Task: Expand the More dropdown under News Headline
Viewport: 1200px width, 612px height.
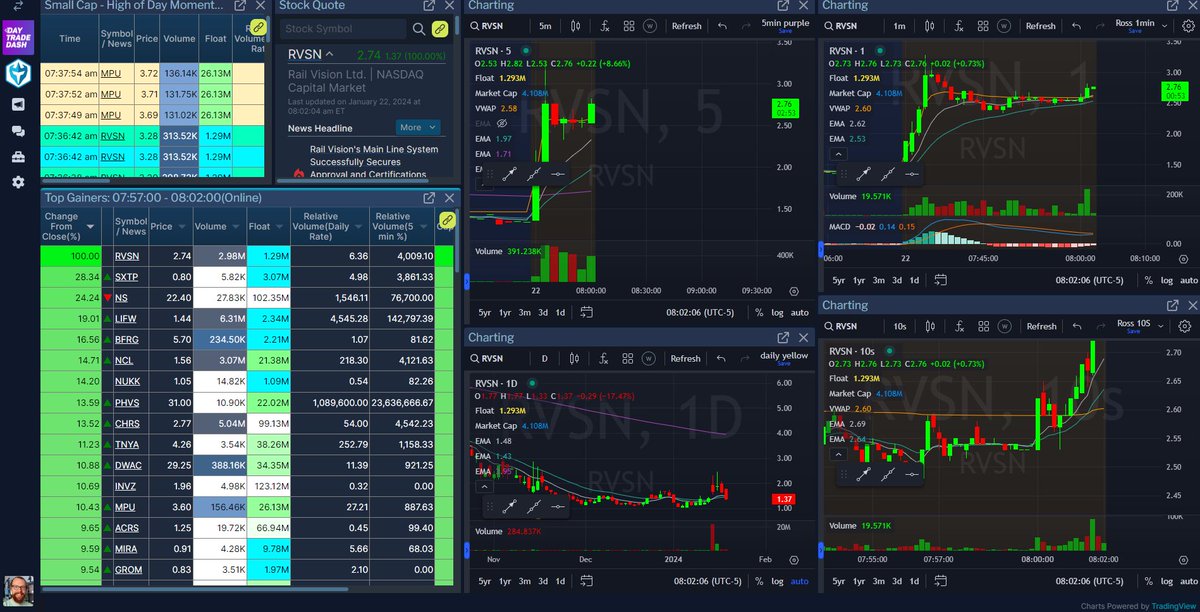Action: [x=419, y=127]
